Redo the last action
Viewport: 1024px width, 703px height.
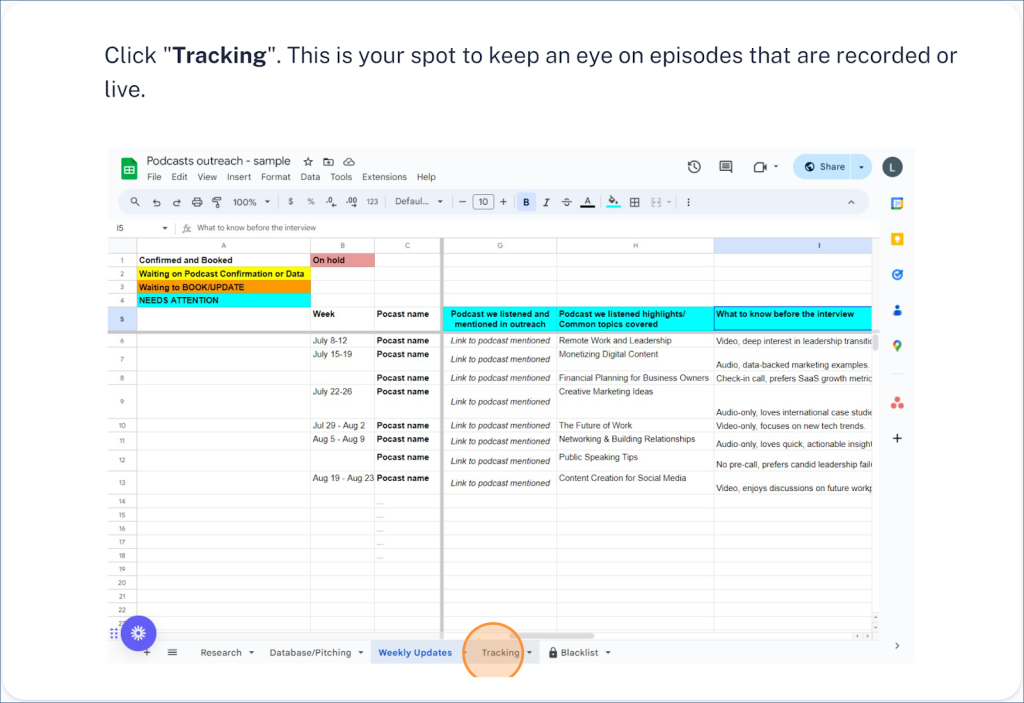click(176, 203)
